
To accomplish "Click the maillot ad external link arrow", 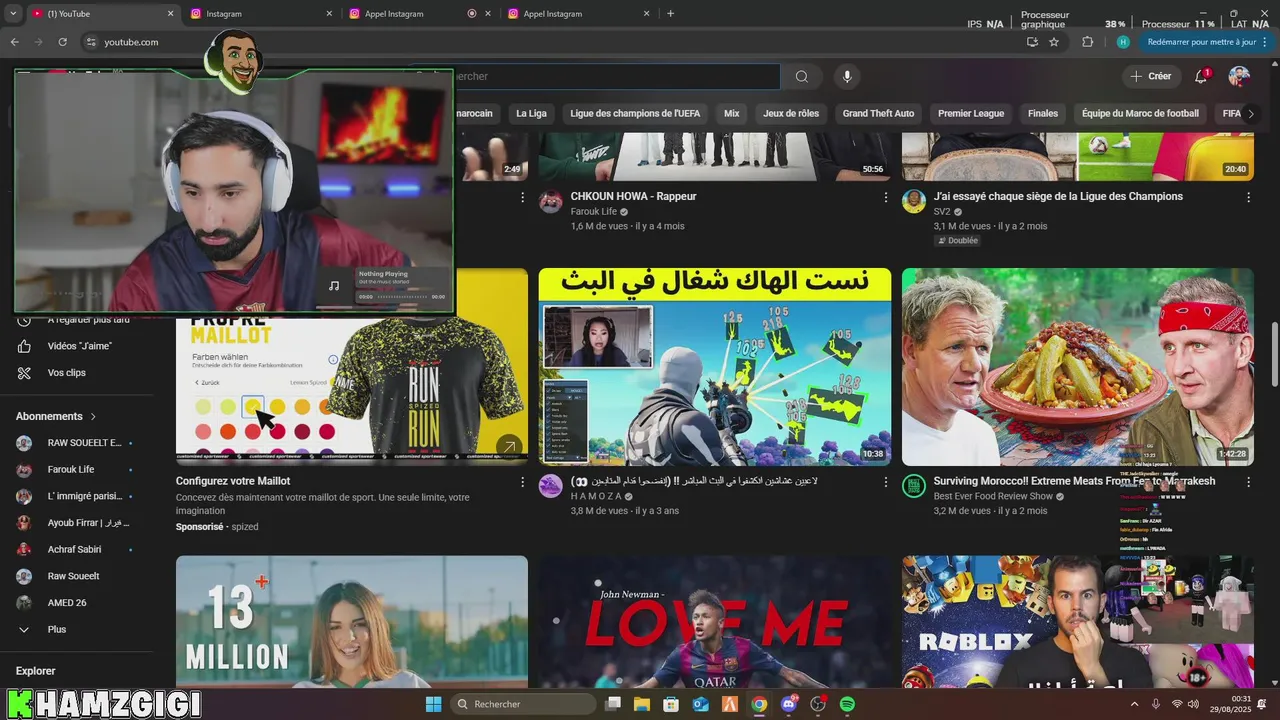I will [x=509, y=447].
